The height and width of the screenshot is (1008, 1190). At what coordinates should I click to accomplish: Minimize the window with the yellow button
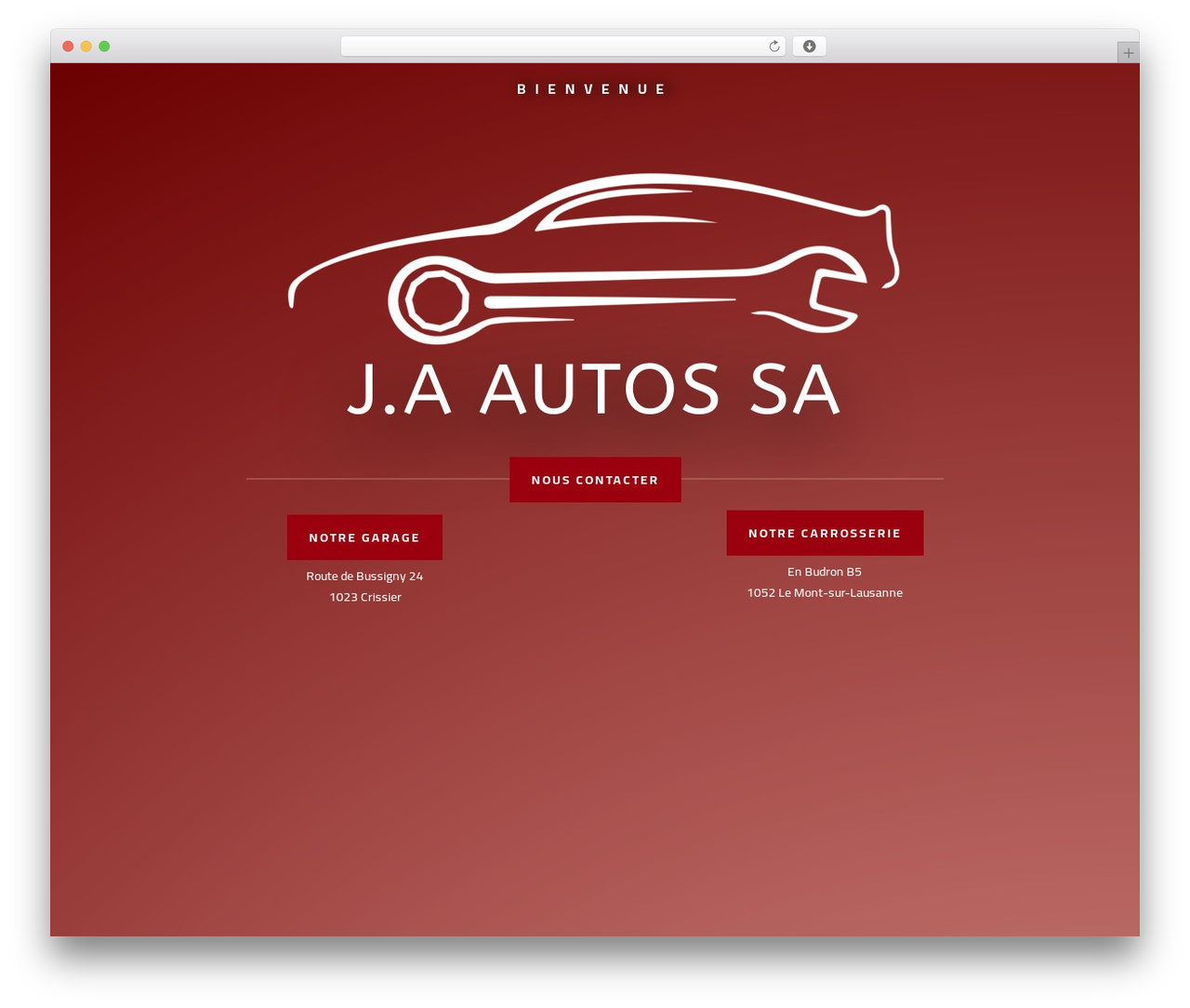86,46
